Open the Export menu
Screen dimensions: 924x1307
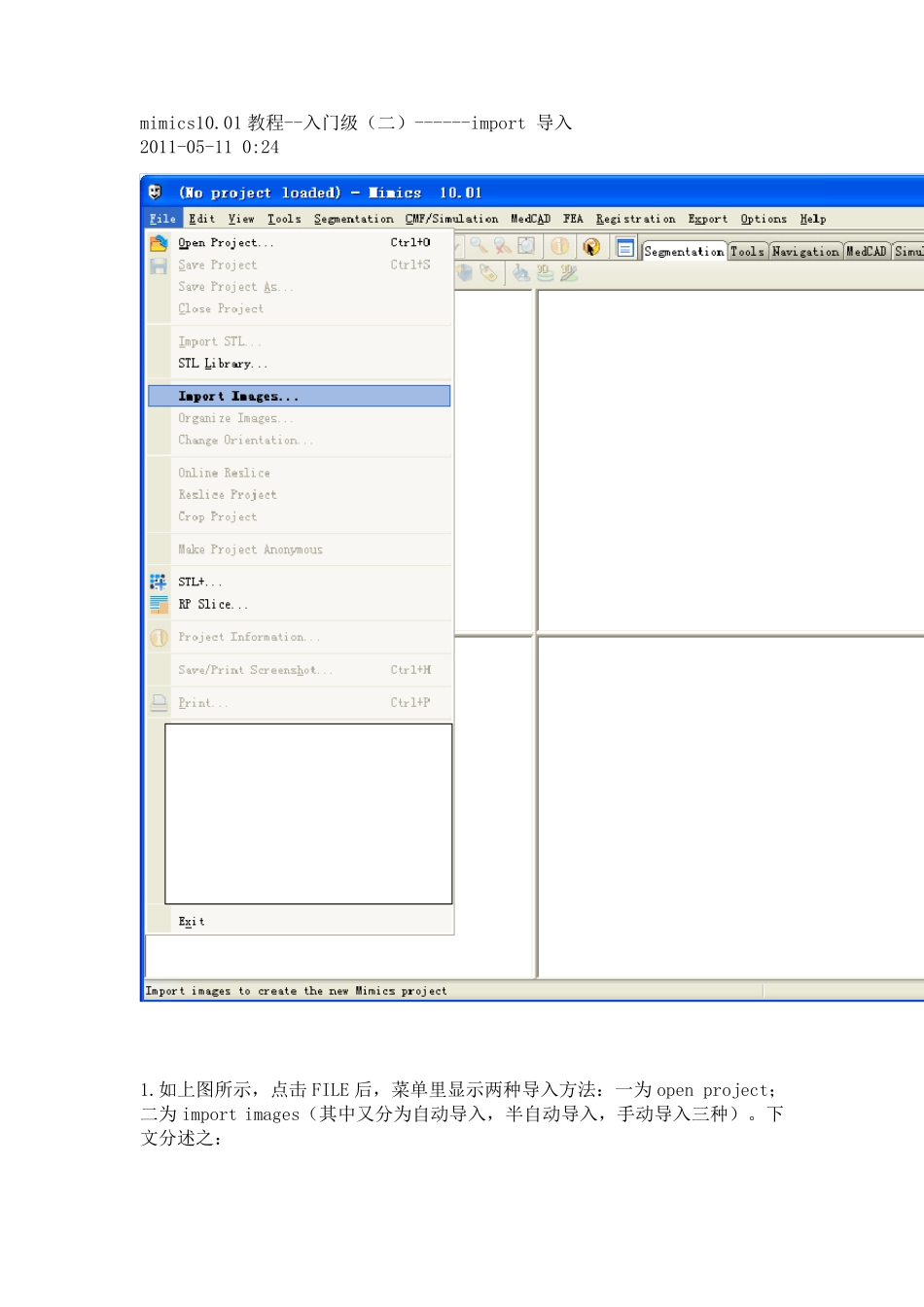tap(707, 220)
